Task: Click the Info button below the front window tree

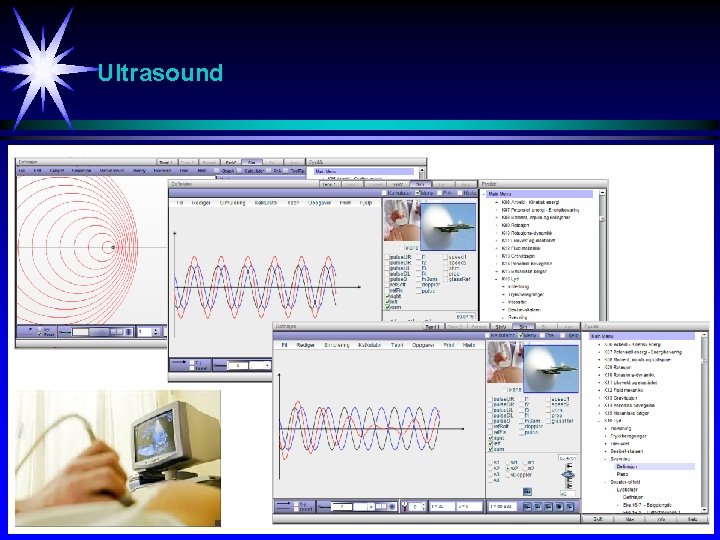Action: (662, 519)
